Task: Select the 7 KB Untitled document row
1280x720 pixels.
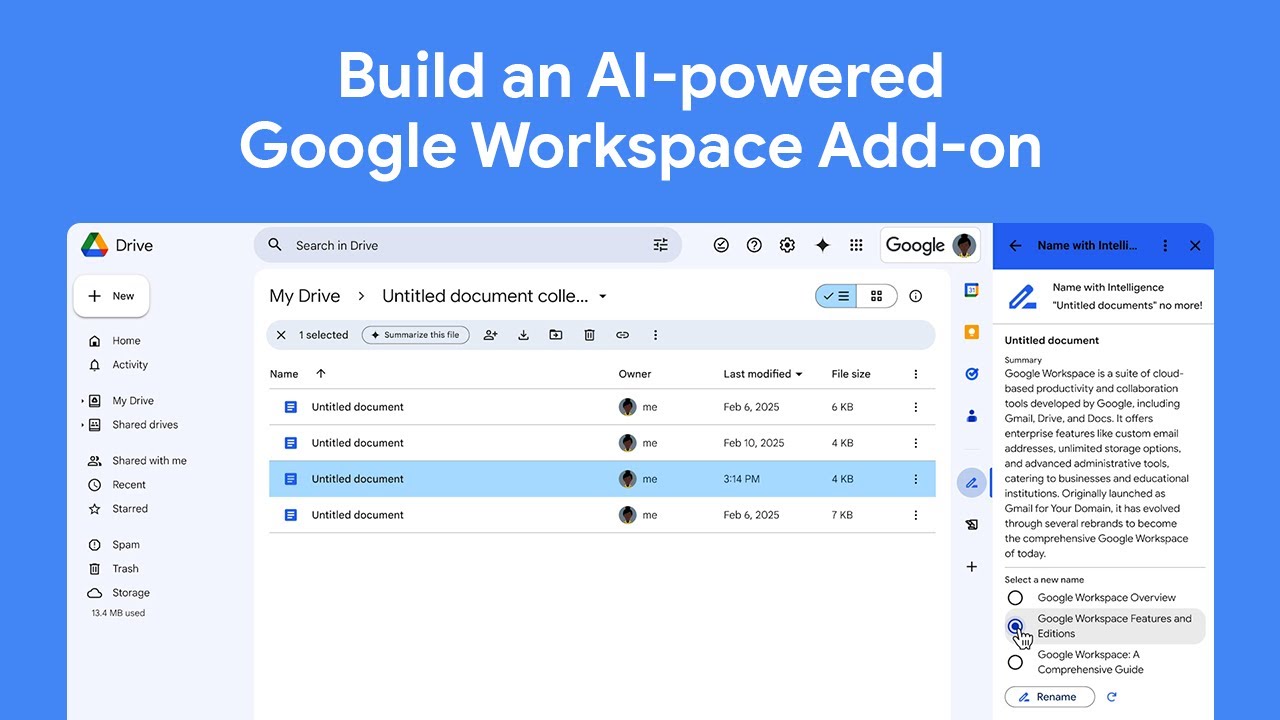Action: tap(602, 515)
